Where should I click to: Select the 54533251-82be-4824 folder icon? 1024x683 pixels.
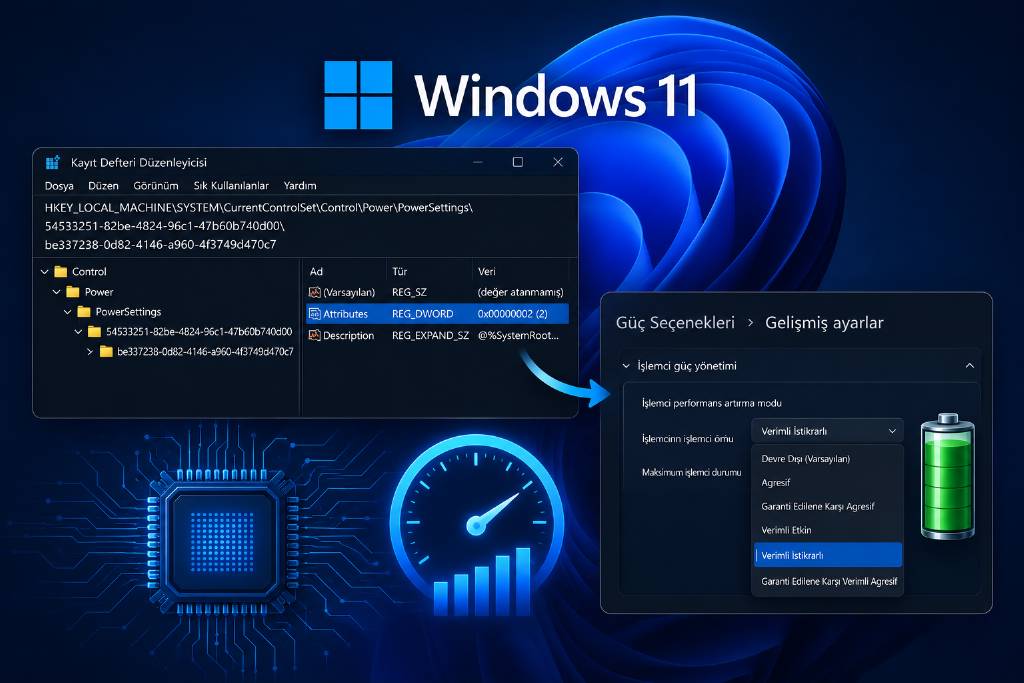pos(95,332)
